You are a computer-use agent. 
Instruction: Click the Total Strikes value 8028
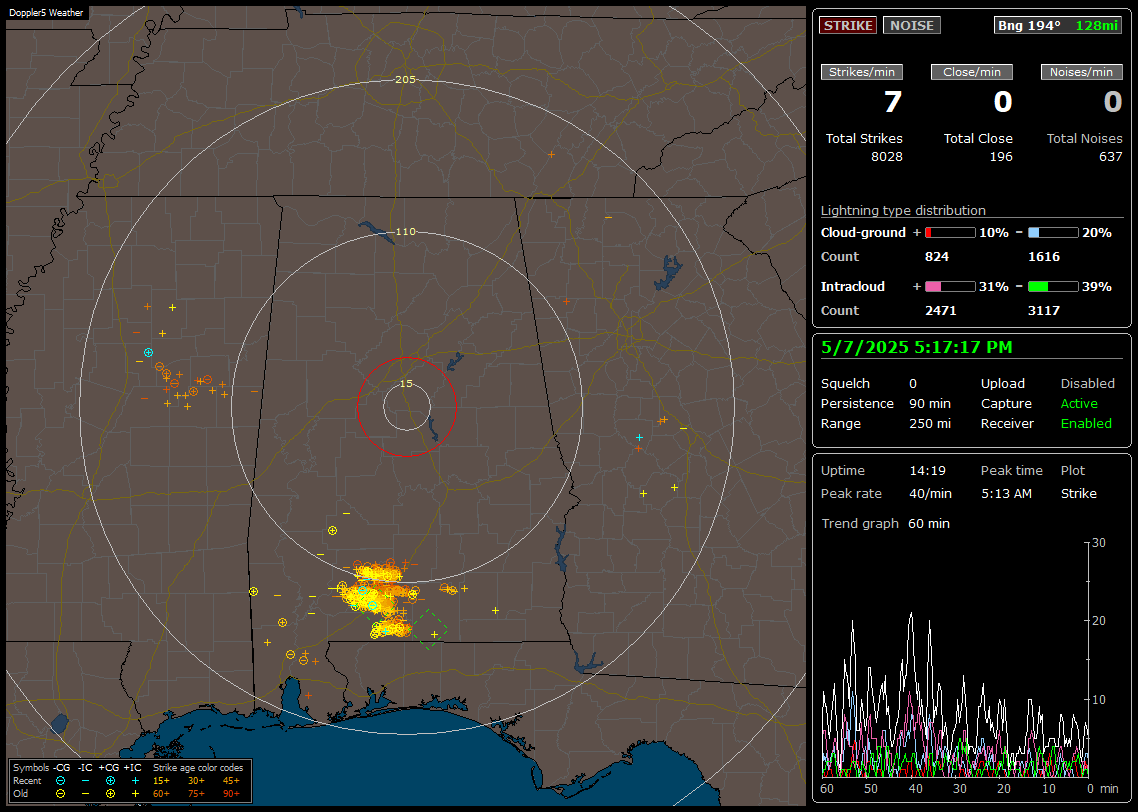pyautogui.click(x=887, y=157)
